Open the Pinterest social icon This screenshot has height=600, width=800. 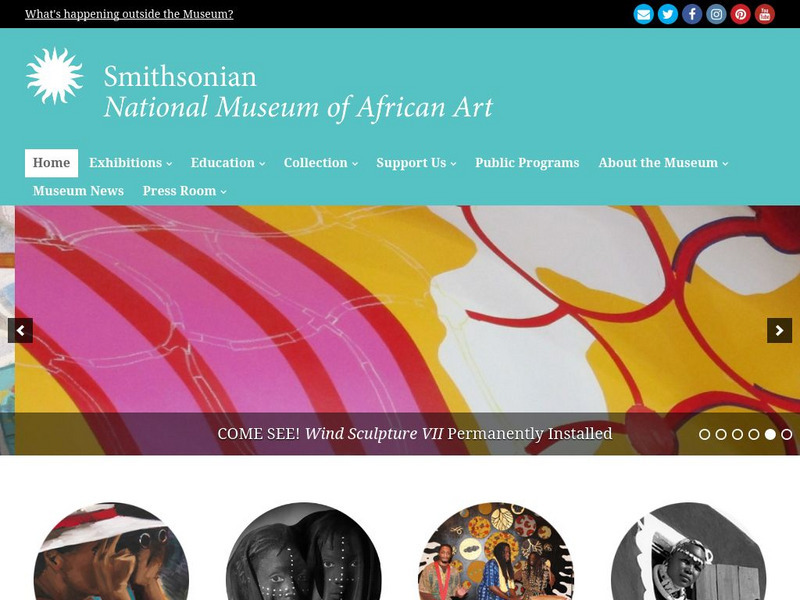click(x=740, y=14)
